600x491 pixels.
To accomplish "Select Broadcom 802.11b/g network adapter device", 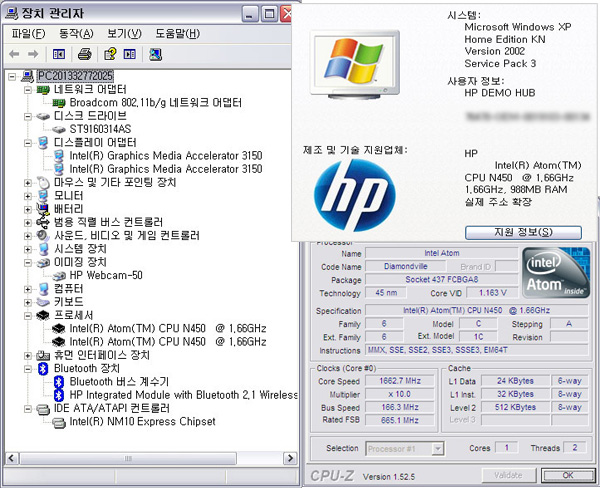I will (x=155, y=103).
